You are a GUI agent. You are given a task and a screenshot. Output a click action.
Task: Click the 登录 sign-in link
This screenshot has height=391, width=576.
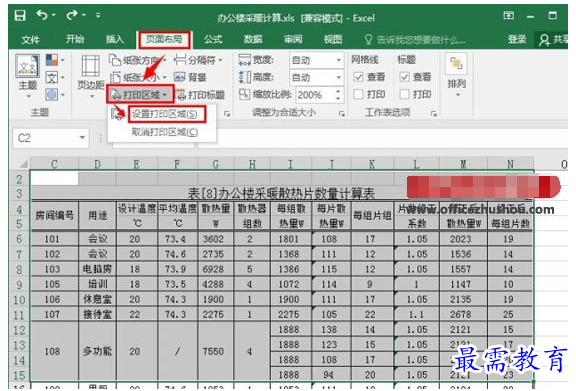click(x=516, y=39)
